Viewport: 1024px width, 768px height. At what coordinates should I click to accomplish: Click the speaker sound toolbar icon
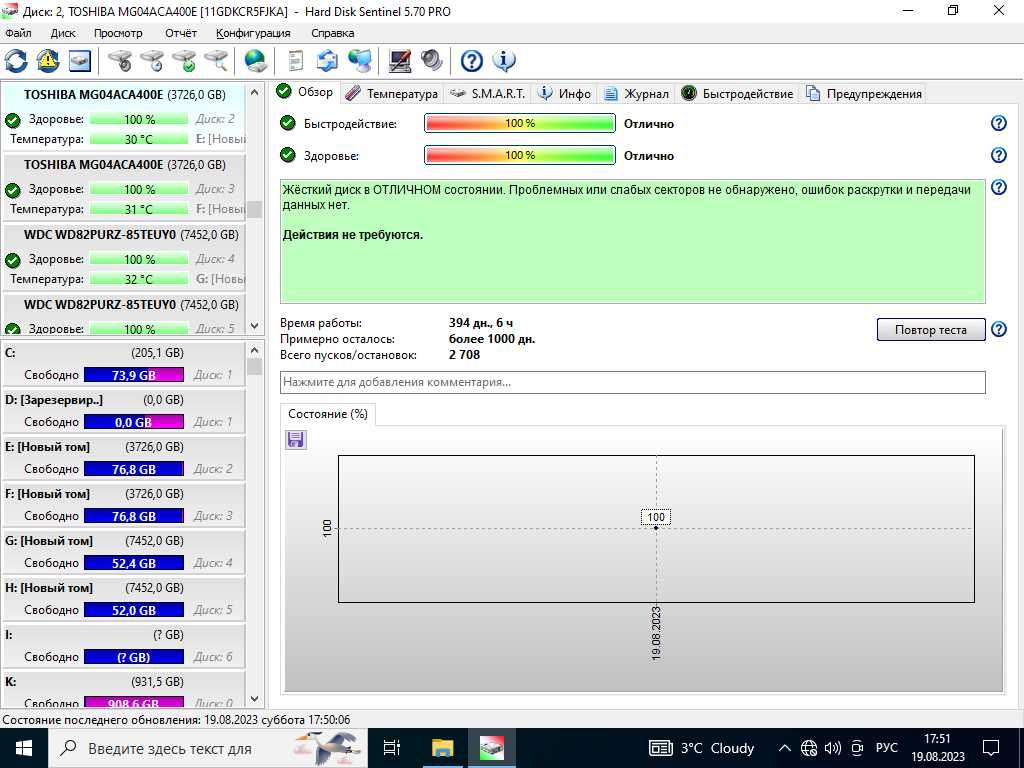[x=431, y=61]
